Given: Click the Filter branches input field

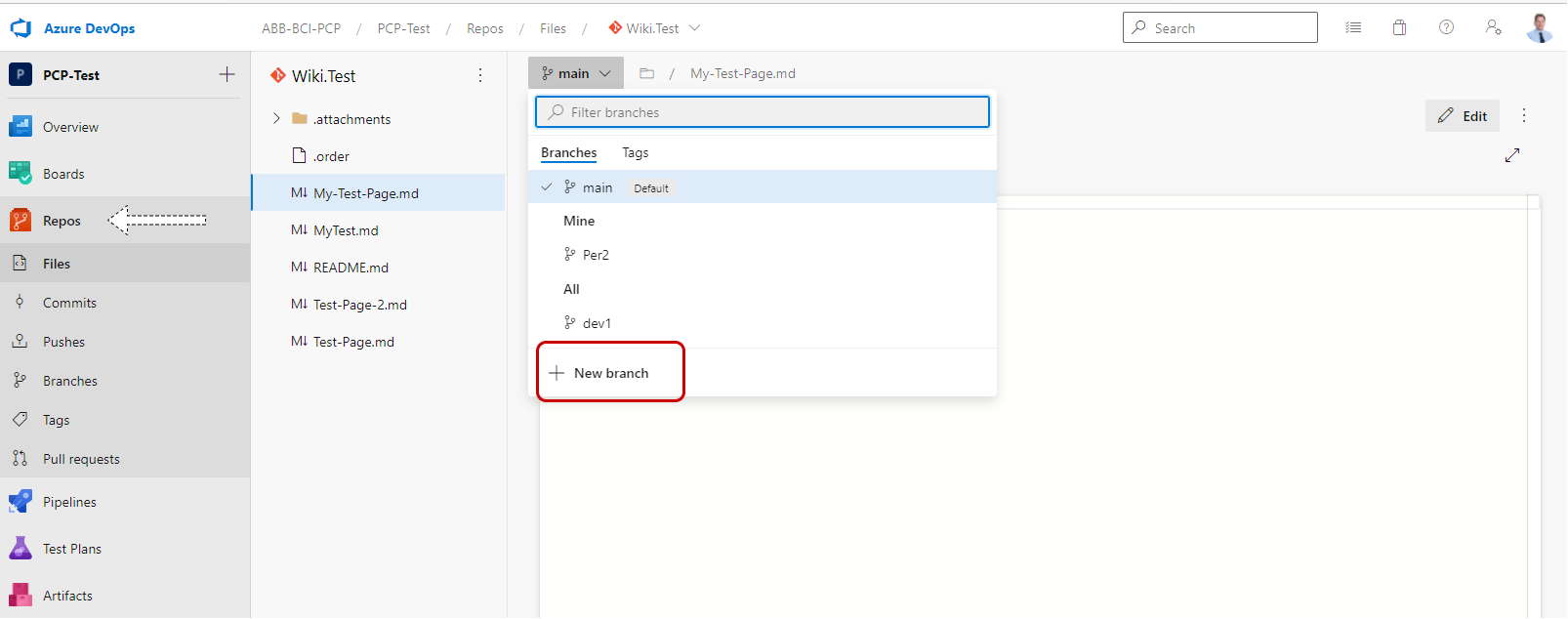Looking at the screenshot, I should tap(763, 111).
